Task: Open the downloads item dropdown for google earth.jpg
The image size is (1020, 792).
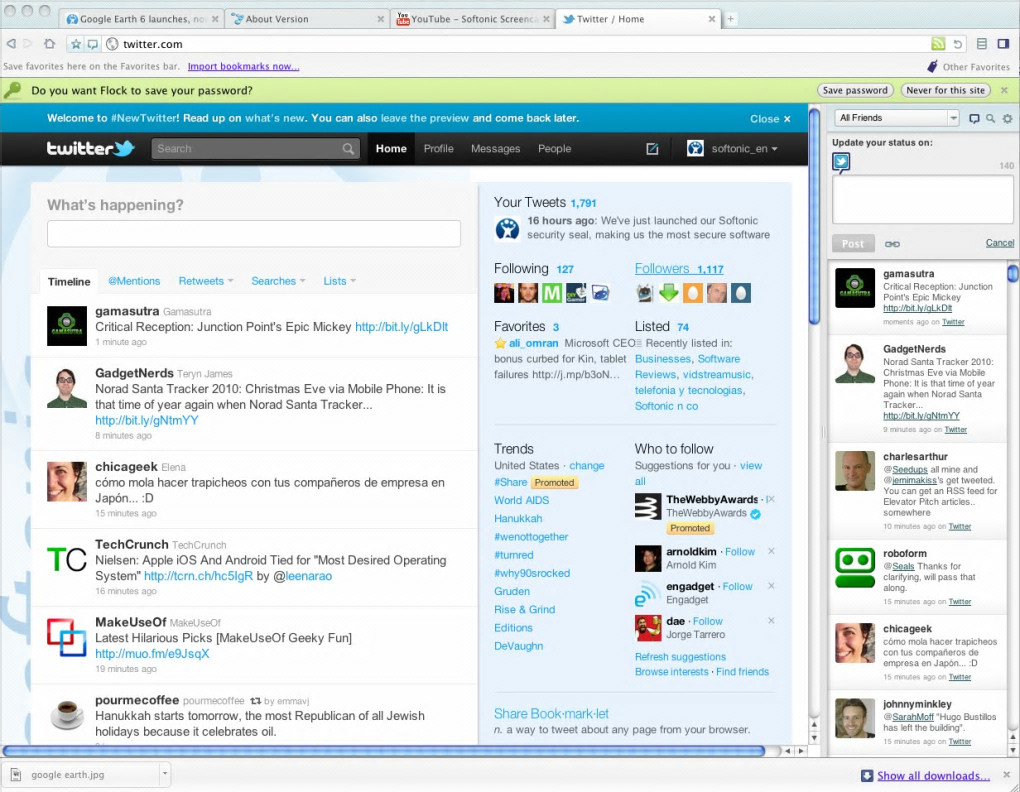Action: (x=165, y=774)
